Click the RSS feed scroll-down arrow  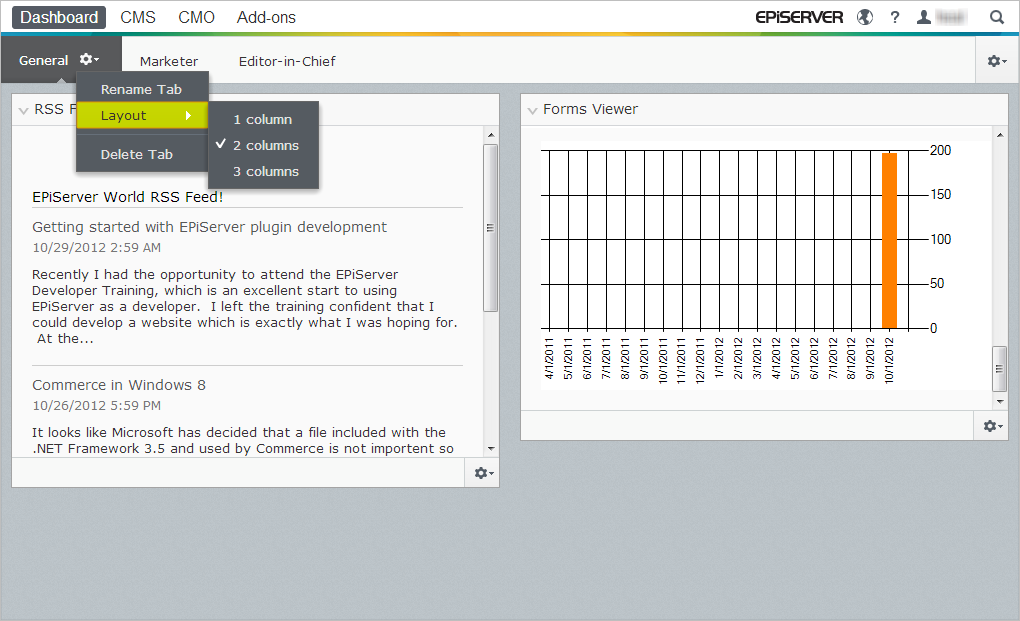[490, 449]
